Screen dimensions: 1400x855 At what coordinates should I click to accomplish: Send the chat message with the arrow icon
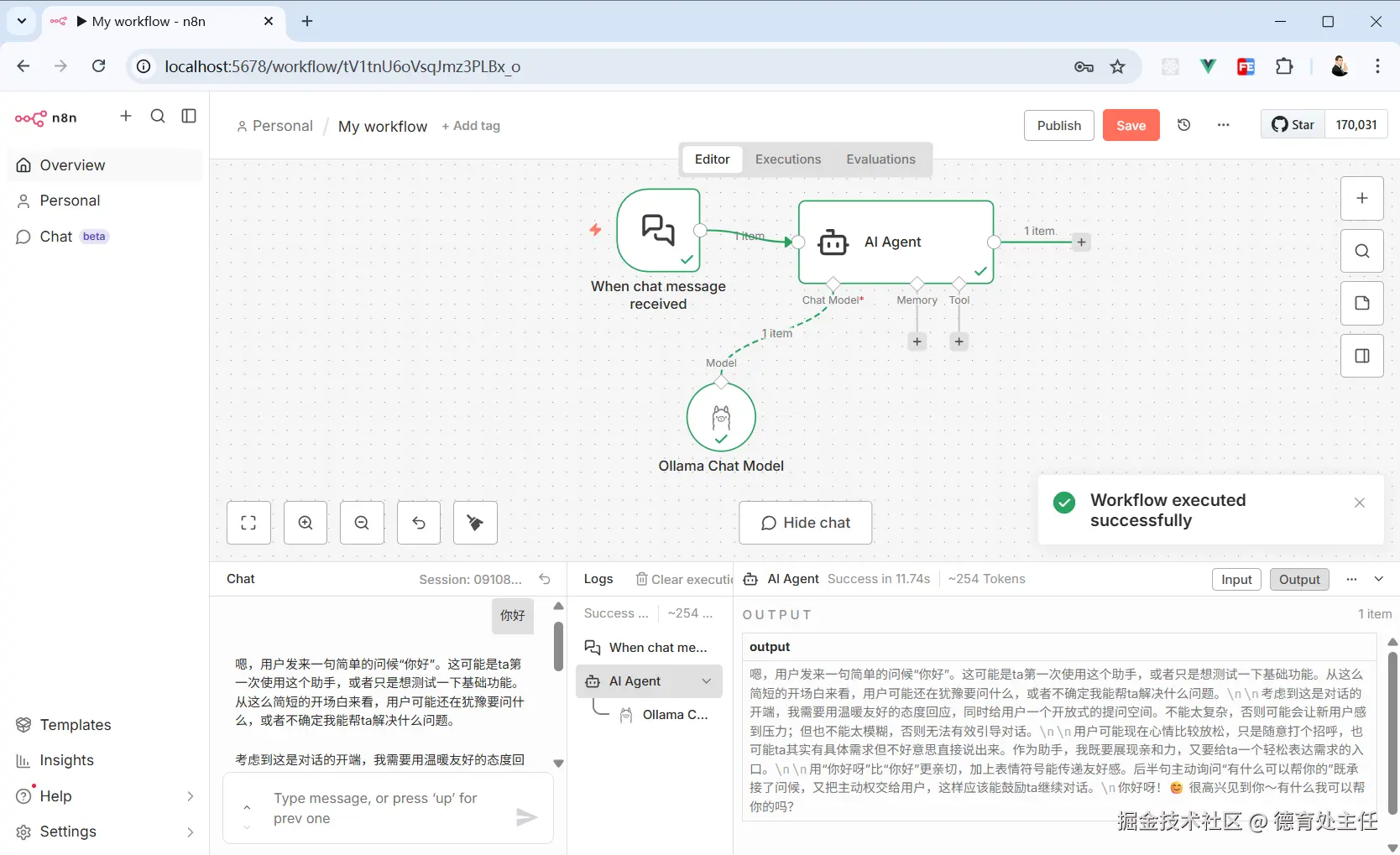pos(526,816)
